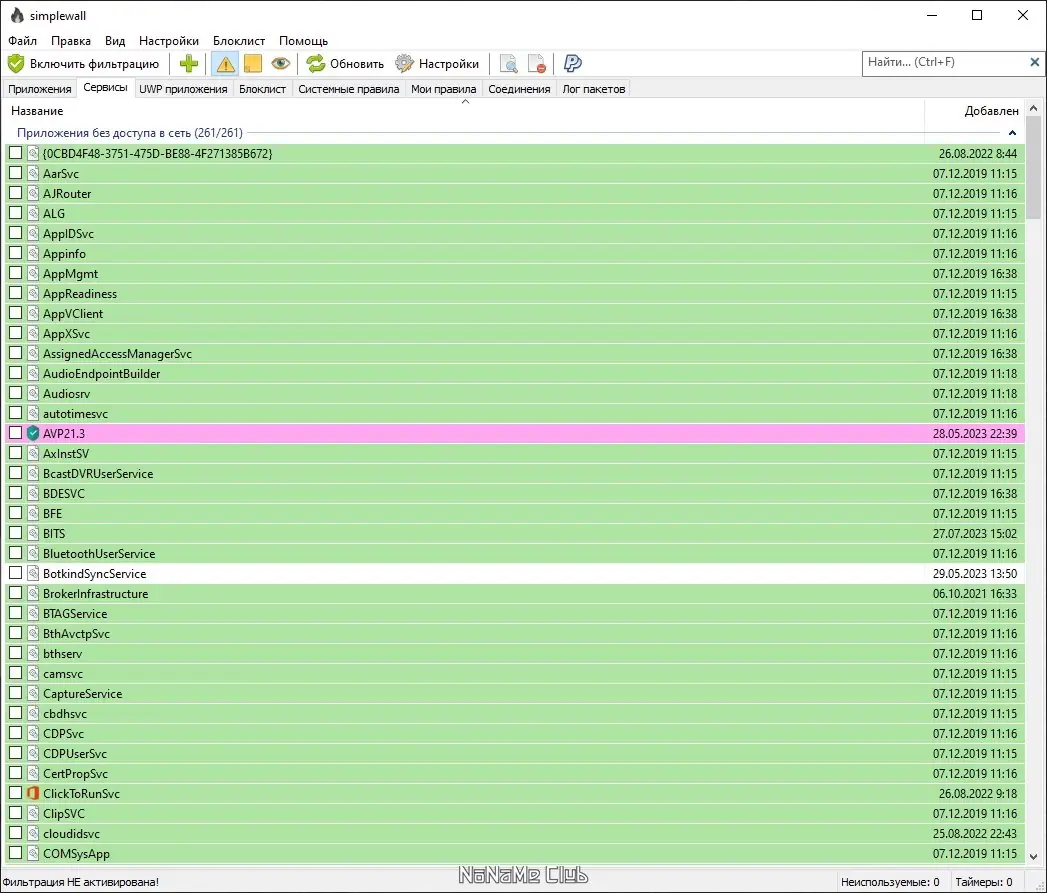Click the green plus add-app icon

coord(188,63)
